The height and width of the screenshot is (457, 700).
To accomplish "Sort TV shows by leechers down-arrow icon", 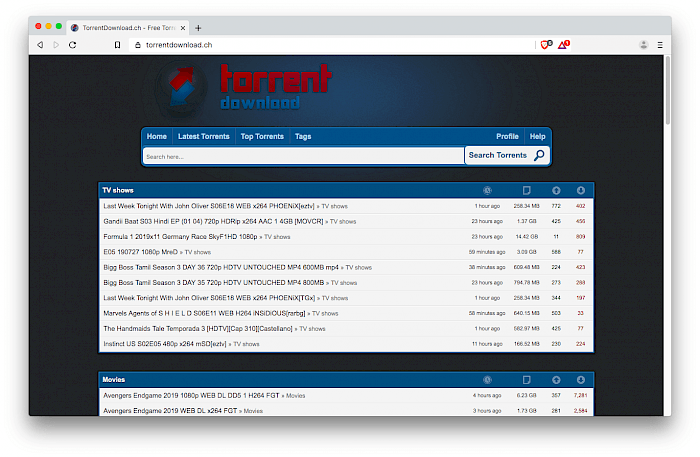I will pyautogui.click(x=580, y=191).
